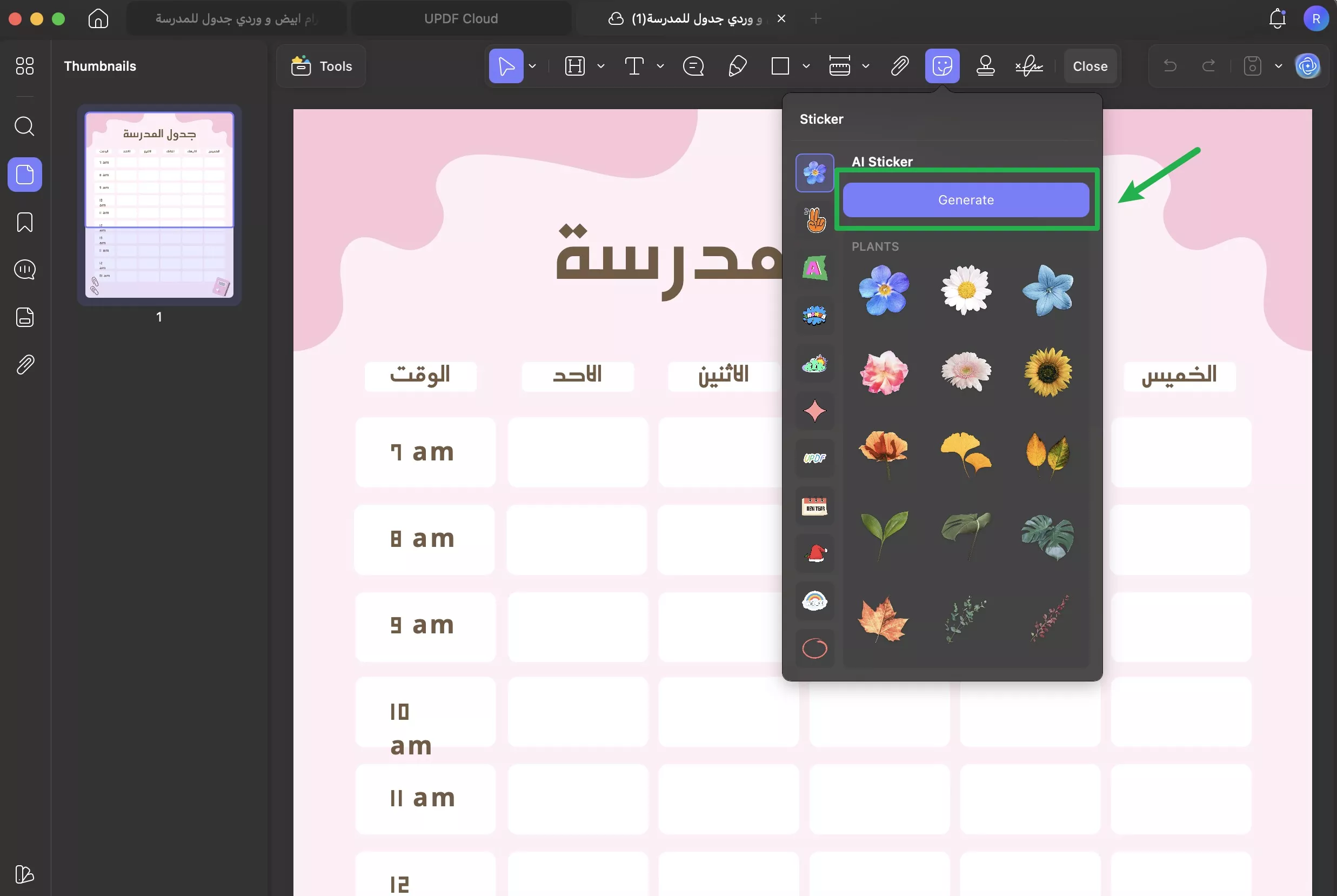The height and width of the screenshot is (896, 1337).
Task: Open Search in the left sidebar
Action: (x=24, y=126)
